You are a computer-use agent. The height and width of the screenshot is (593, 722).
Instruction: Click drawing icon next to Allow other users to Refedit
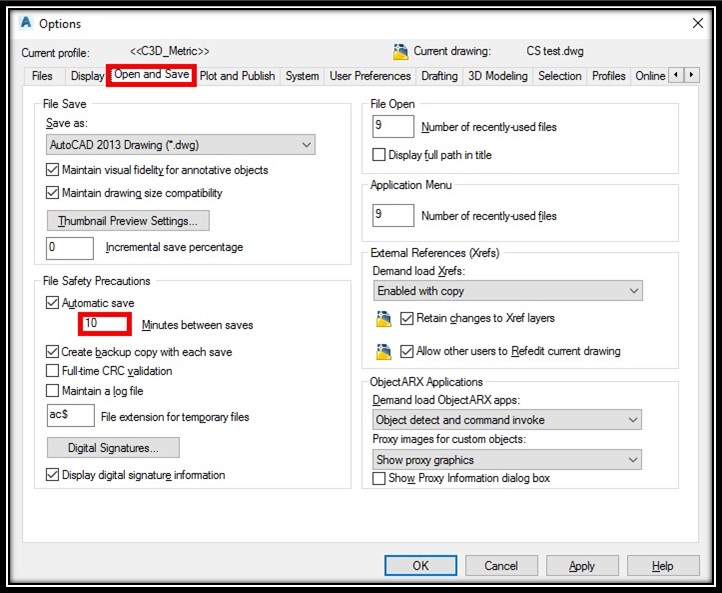384,352
